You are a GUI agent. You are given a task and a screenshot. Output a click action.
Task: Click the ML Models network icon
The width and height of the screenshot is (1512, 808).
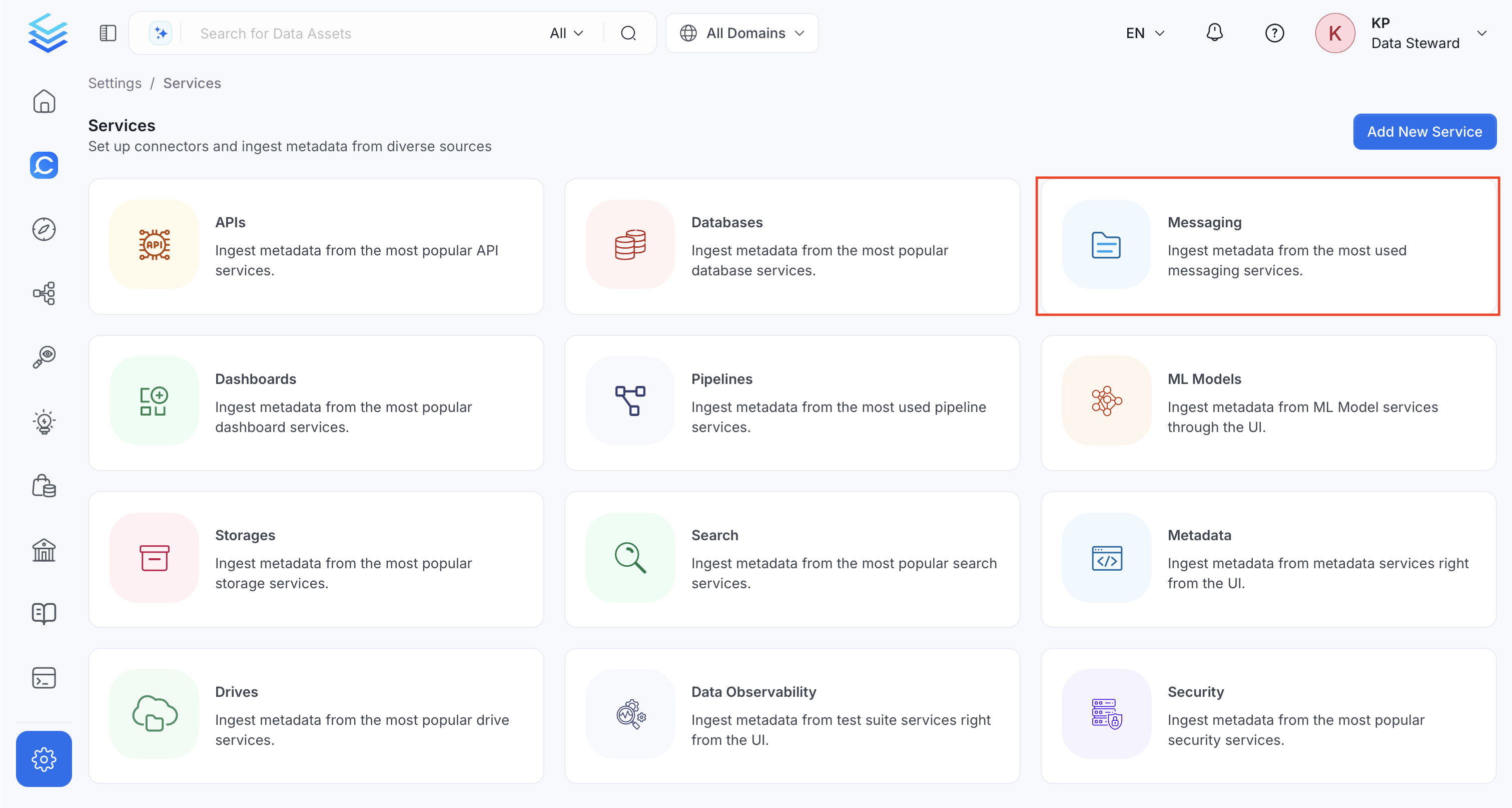click(1106, 401)
